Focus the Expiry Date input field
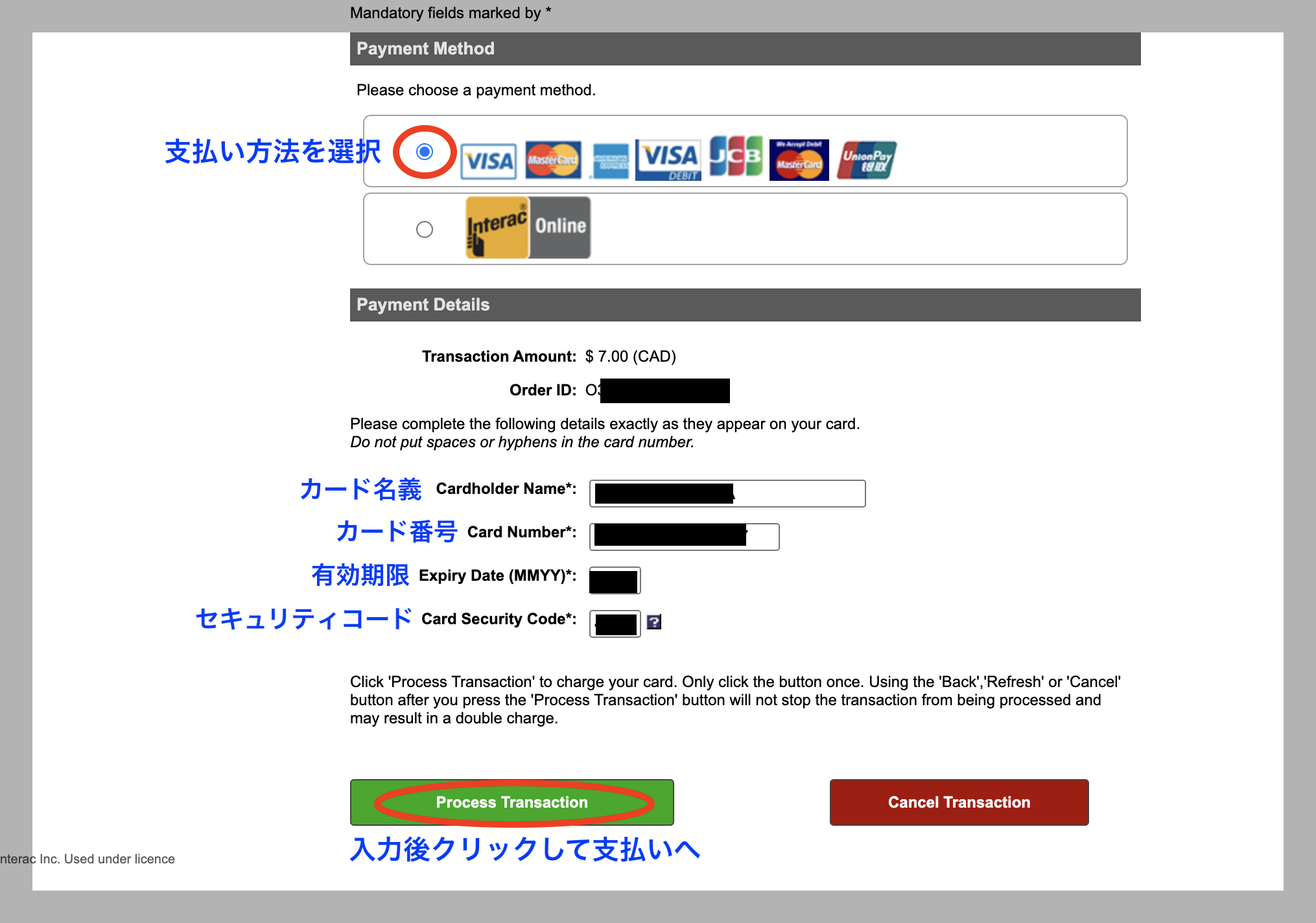 click(x=615, y=580)
